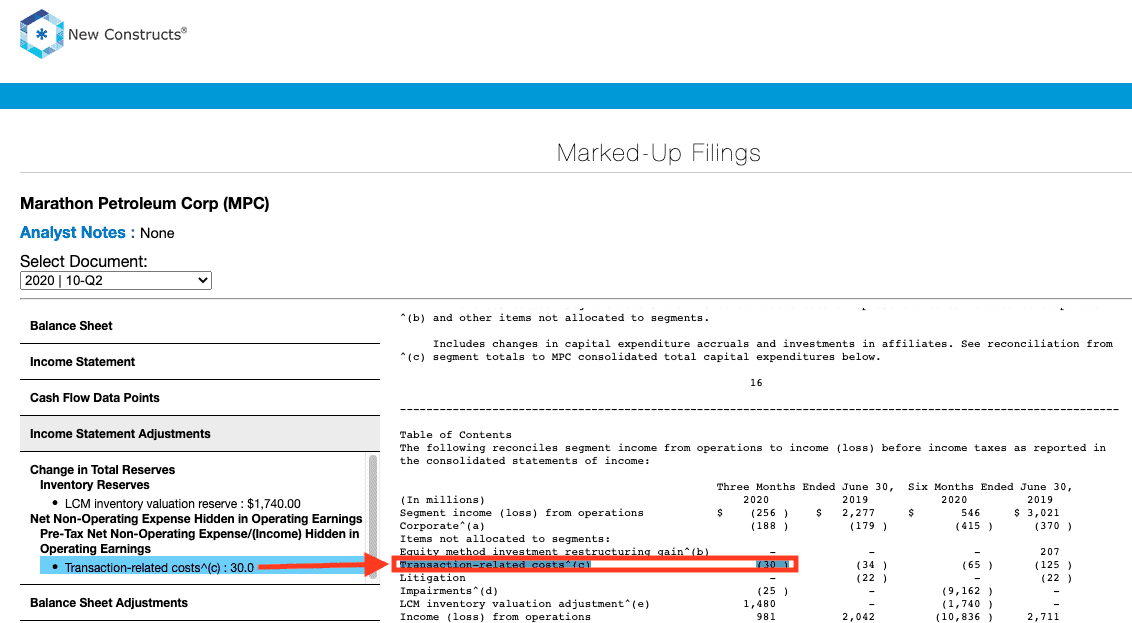Screen dimensions: 1132x623
Task: Click the New Constructs brand name text
Action: coord(127,34)
